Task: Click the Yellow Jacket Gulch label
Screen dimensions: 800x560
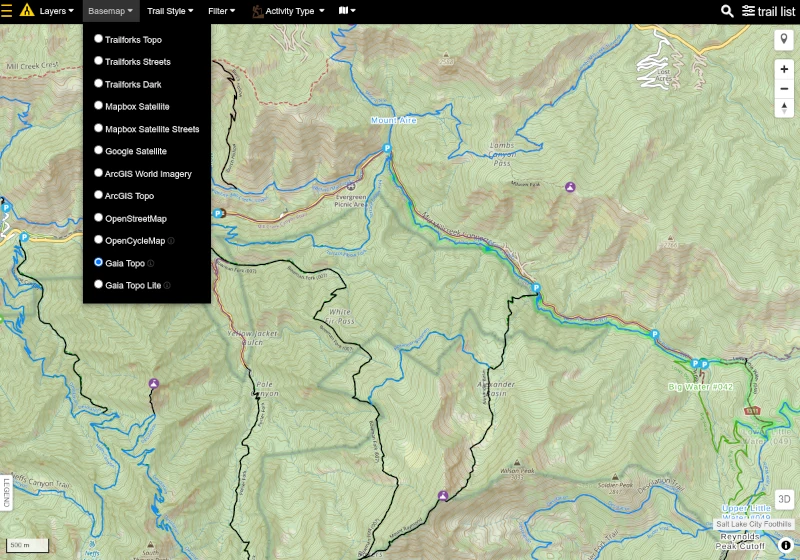Action: [x=253, y=338]
